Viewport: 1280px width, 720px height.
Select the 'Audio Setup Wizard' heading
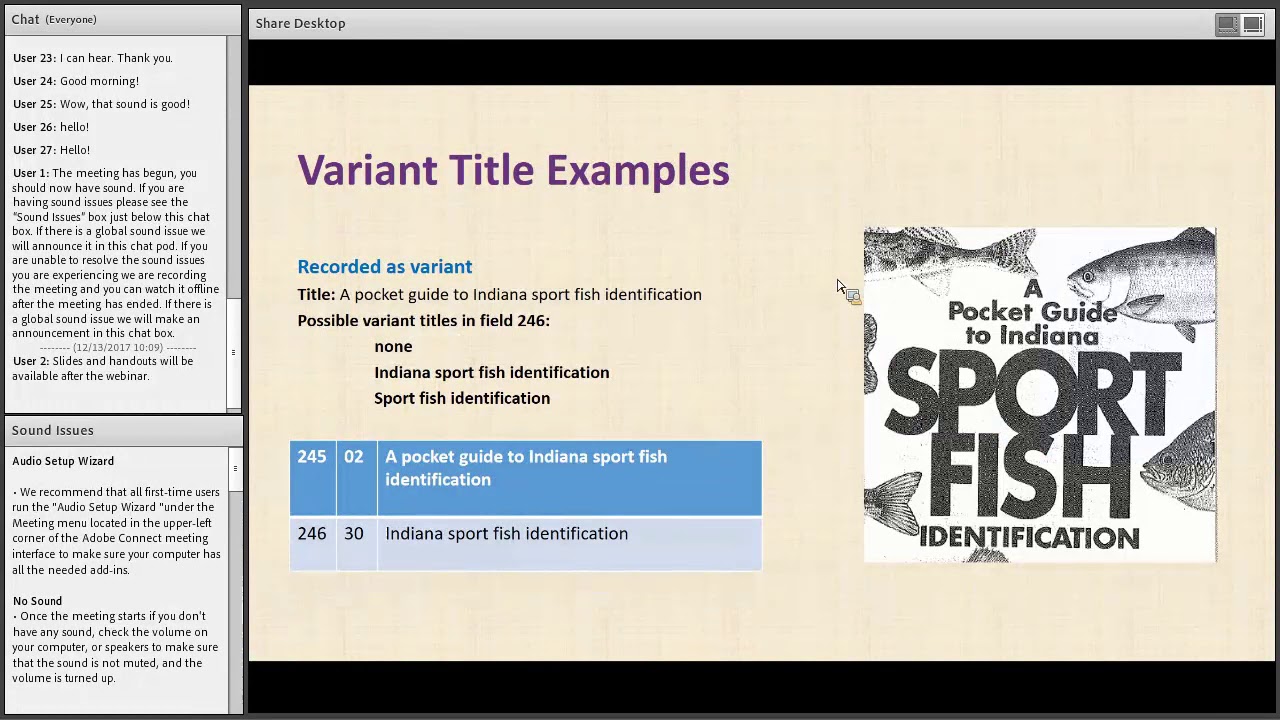(63, 461)
